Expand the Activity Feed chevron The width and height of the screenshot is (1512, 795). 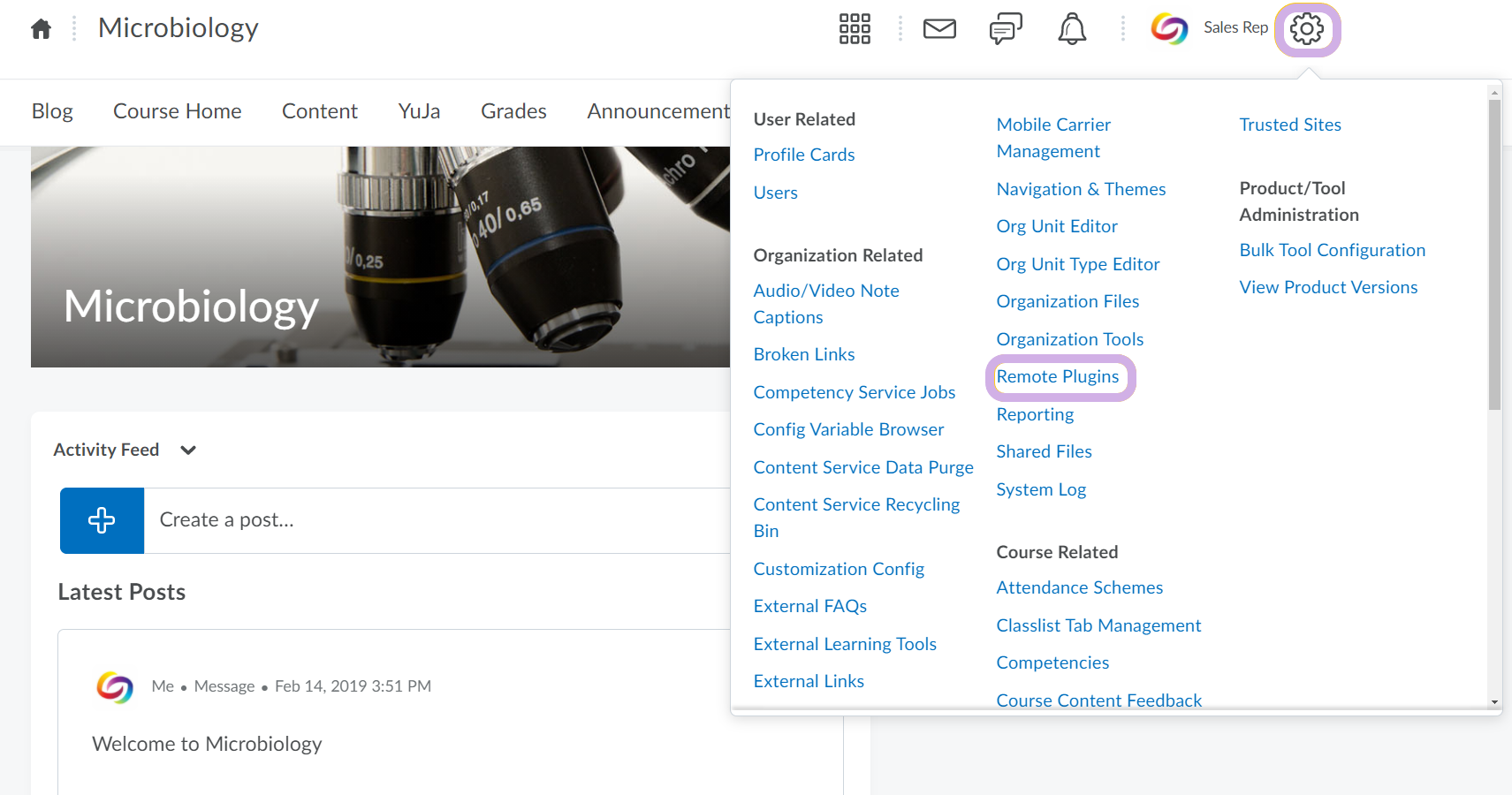click(187, 450)
